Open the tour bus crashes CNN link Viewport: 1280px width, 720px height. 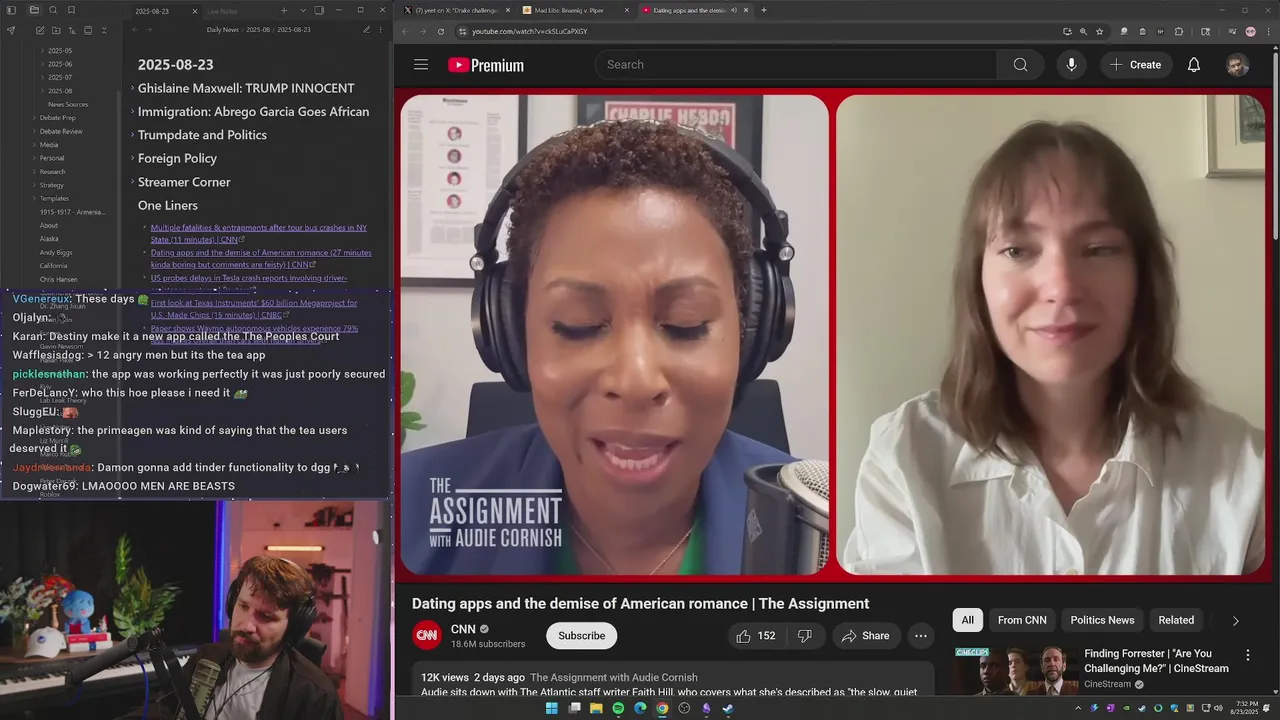tap(259, 233)
